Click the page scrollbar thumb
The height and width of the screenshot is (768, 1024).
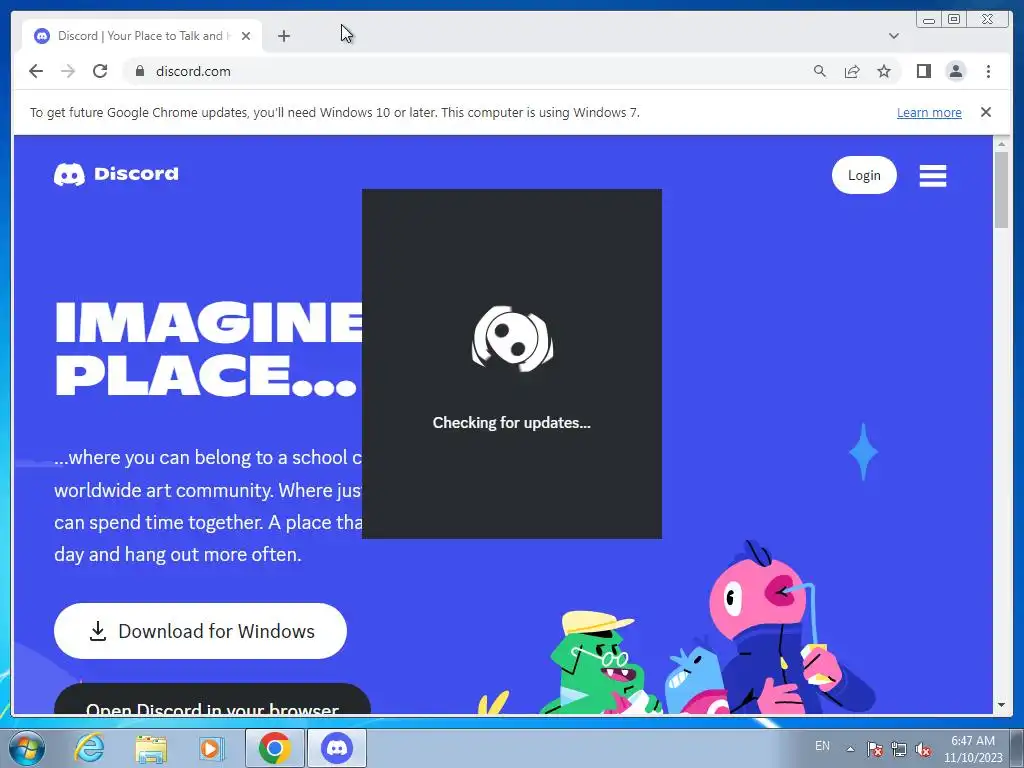point(1002,189)
